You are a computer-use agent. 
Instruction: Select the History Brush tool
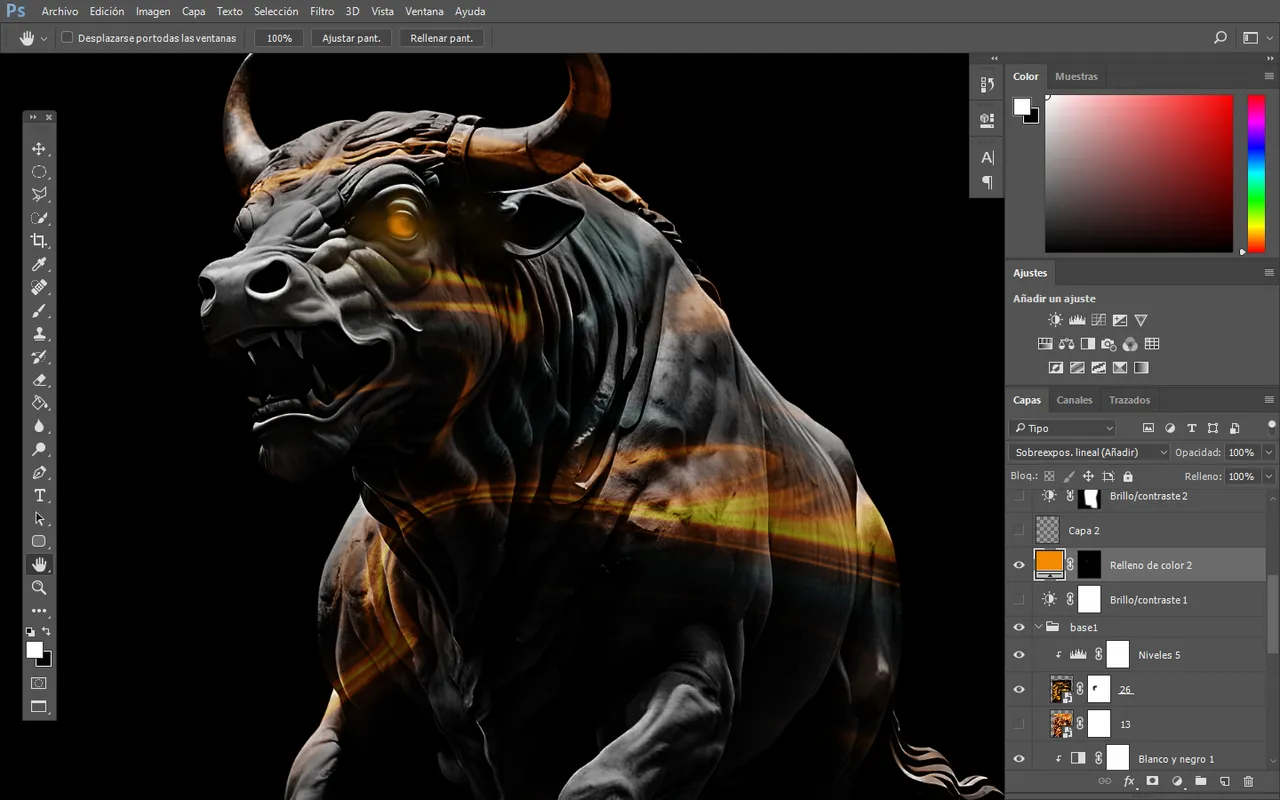click(x=39, y=357)
